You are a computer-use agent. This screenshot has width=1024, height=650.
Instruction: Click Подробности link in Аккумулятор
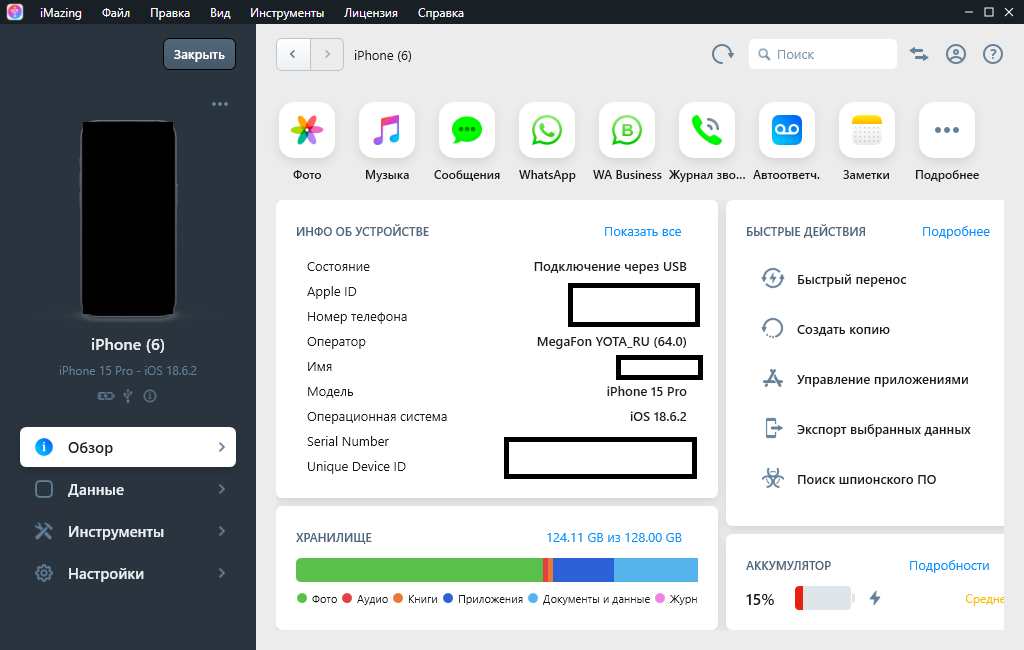(949, 565)
